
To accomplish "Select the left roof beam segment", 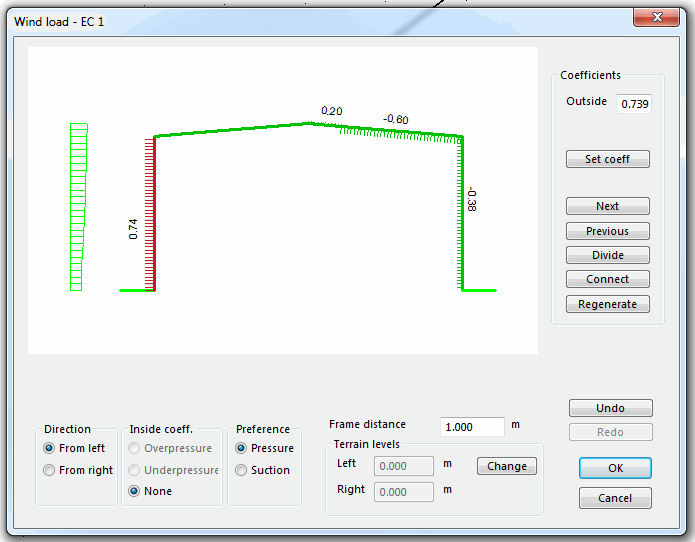I will point(231,129).
